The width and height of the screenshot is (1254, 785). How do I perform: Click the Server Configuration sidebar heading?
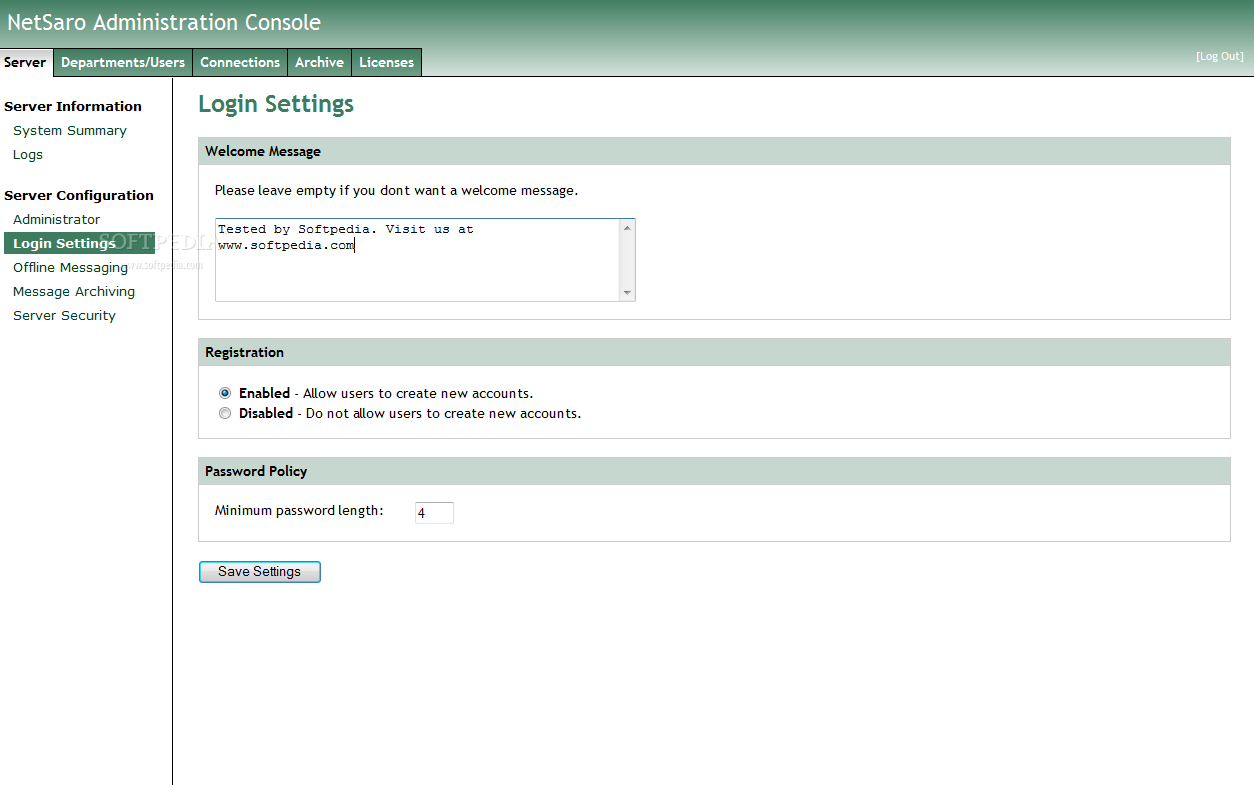(79, 195)
